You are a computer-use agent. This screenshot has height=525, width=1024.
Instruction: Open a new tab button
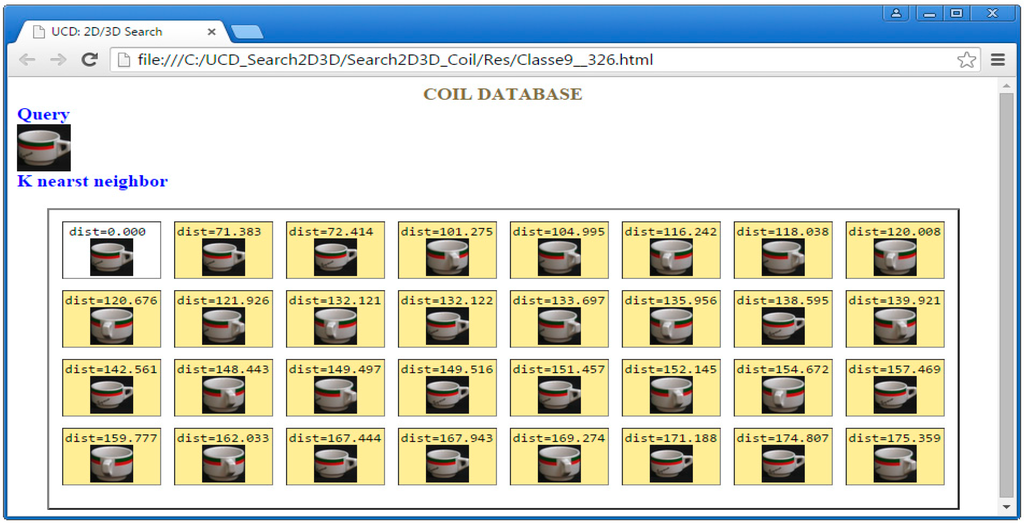pyautogui.click(x=246, y=32)
